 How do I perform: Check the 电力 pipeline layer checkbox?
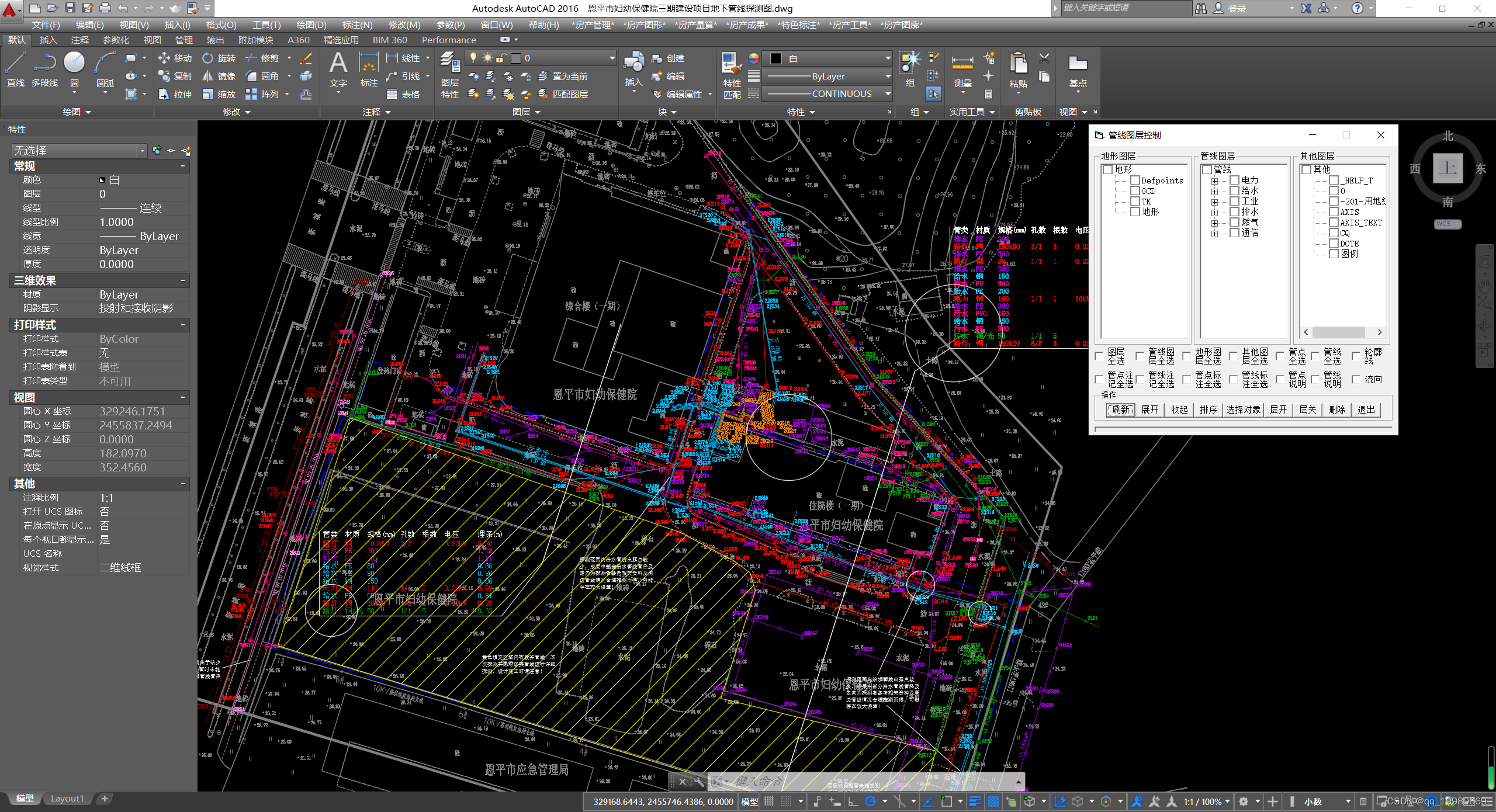tap(1234, 181)
